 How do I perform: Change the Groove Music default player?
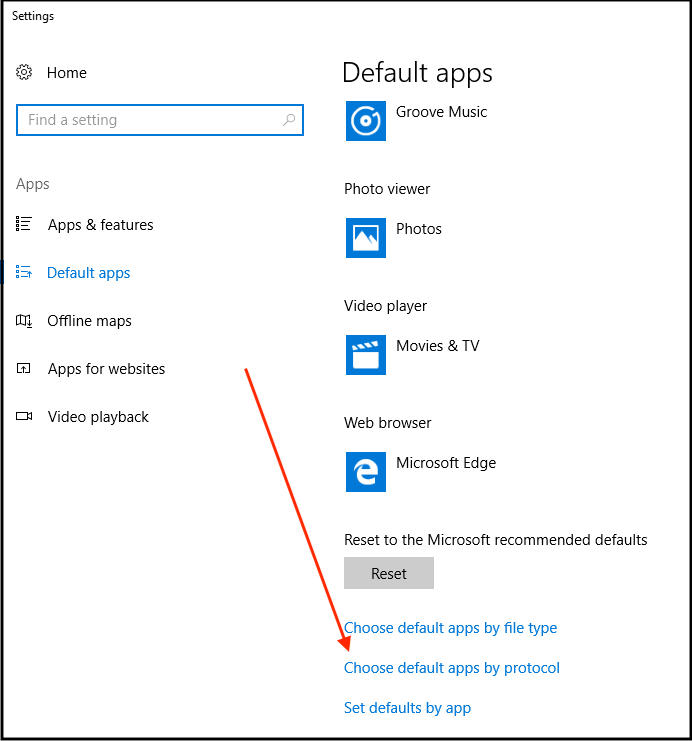pos(441,112)
